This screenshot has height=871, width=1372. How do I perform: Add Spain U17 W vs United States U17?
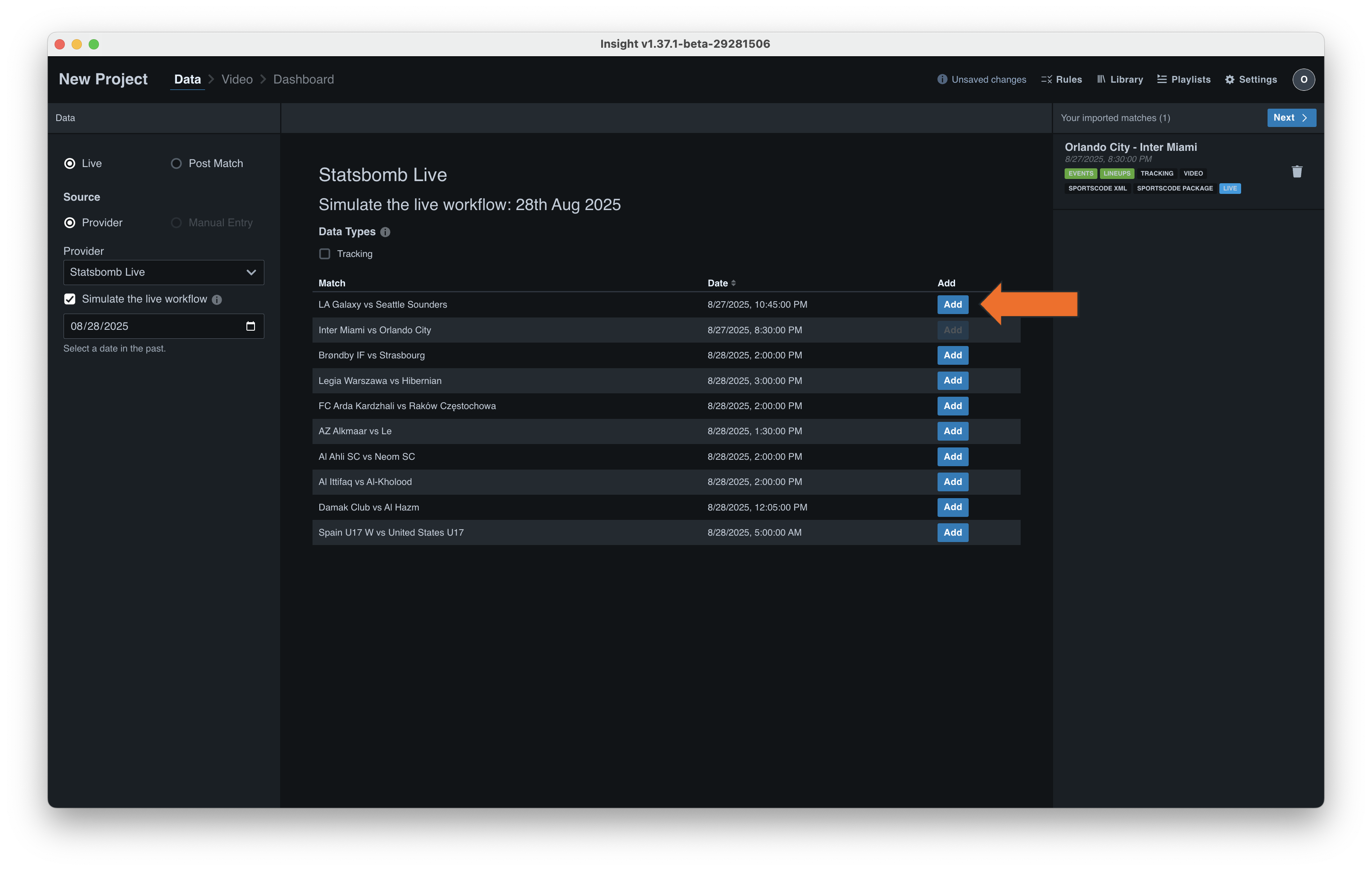(952, 532)
